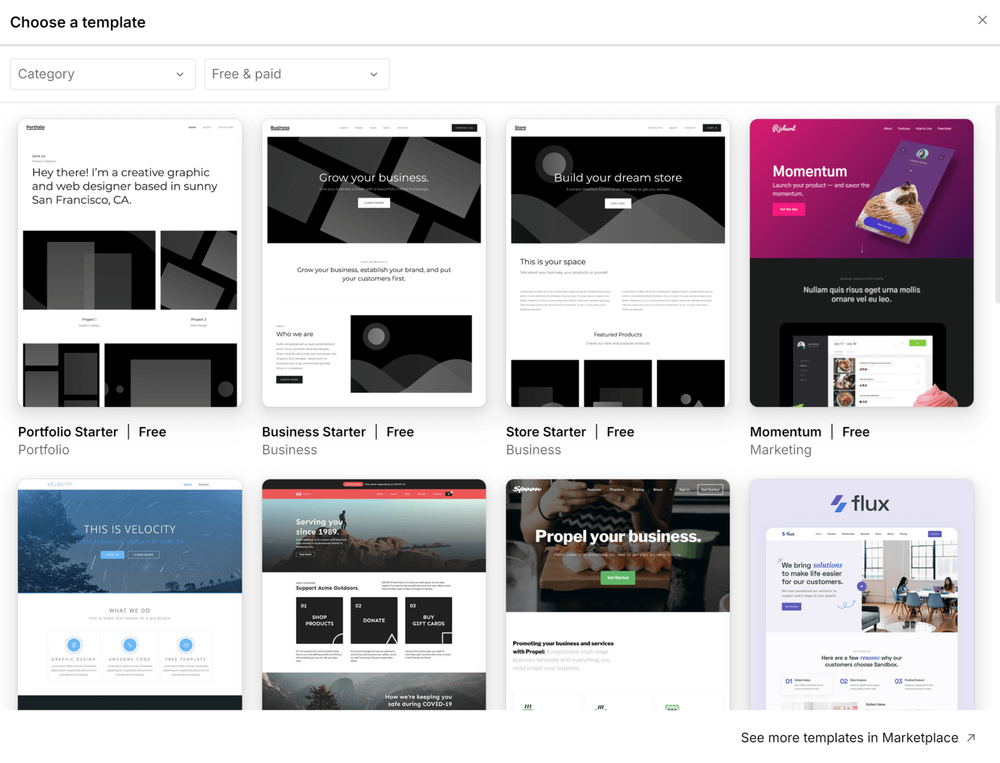Close the Choose a template dialog

click(982, 20)
